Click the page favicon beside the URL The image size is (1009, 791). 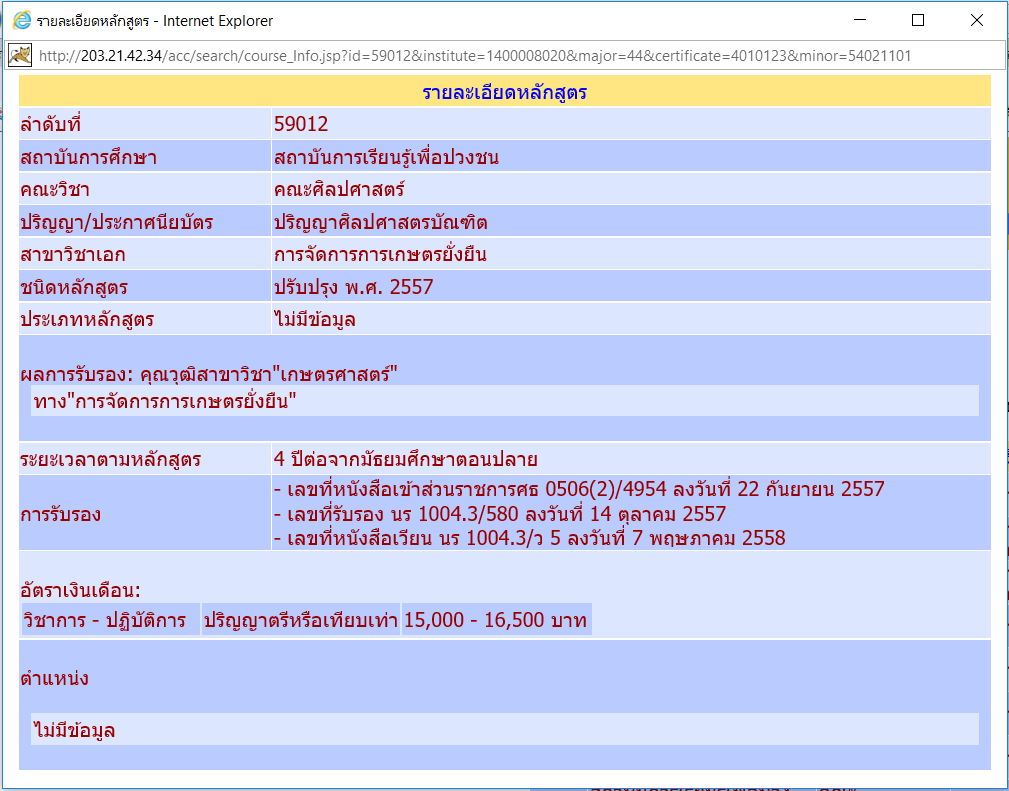[20, 55]
